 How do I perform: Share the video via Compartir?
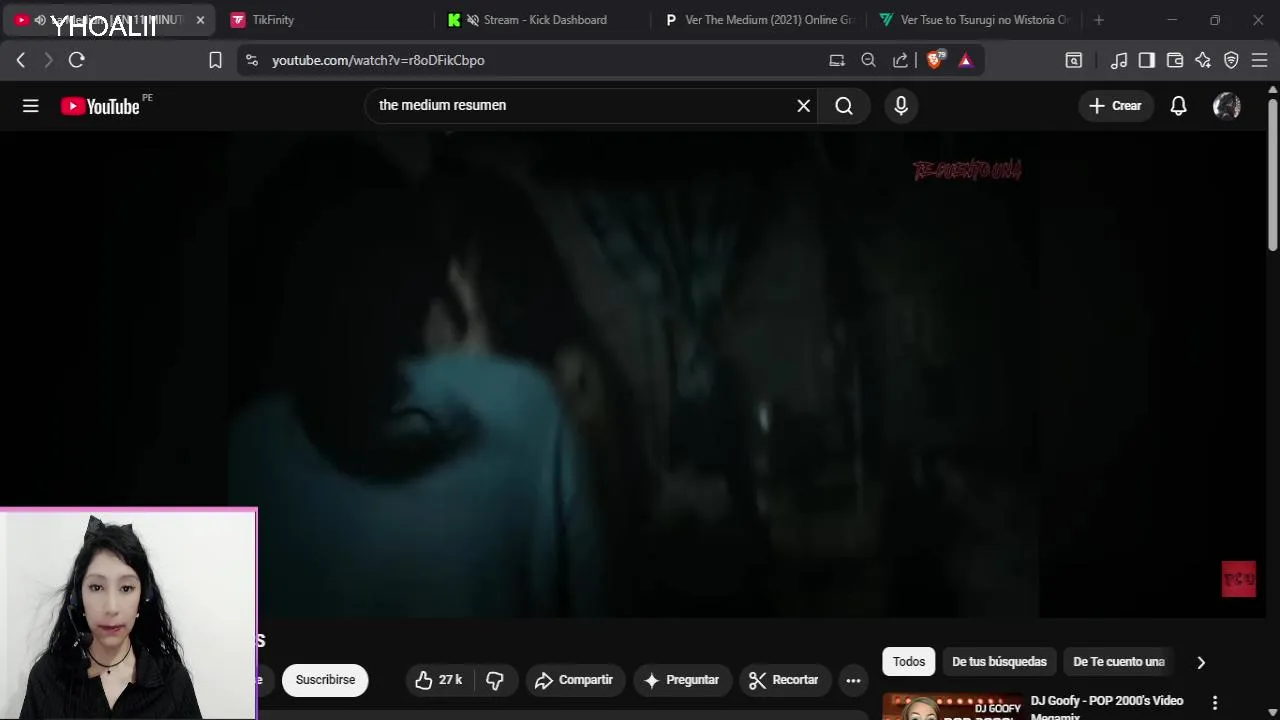coord(574,680)
